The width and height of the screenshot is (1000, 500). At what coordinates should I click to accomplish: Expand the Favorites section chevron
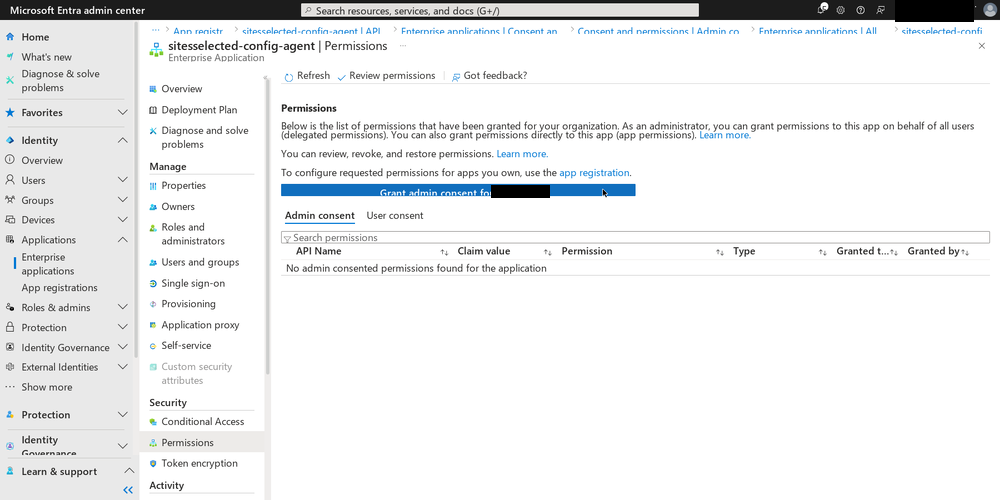pyautogui.click(x=123, y=112)
